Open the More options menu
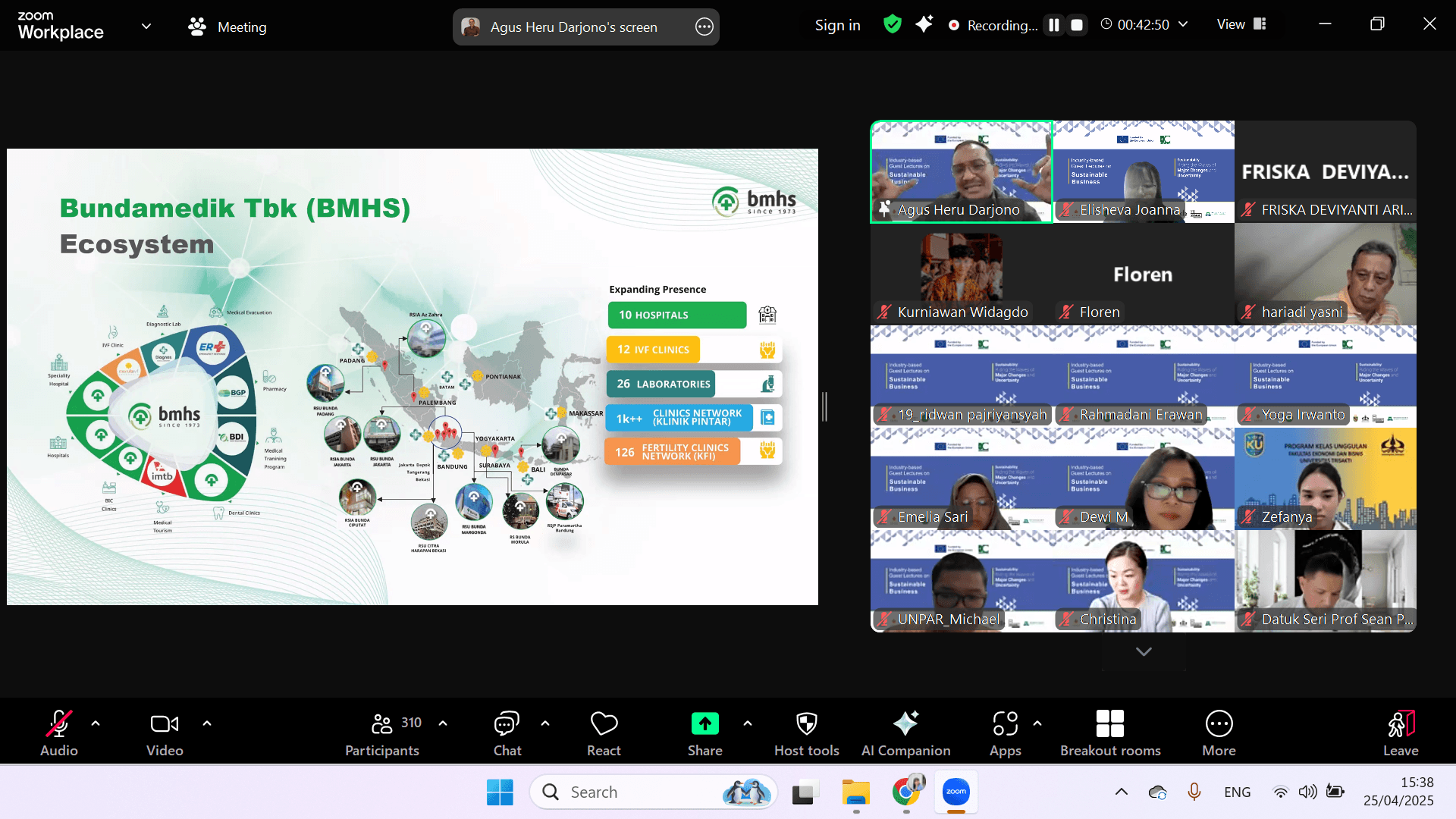1456x819 pixels. [1219, 733]
